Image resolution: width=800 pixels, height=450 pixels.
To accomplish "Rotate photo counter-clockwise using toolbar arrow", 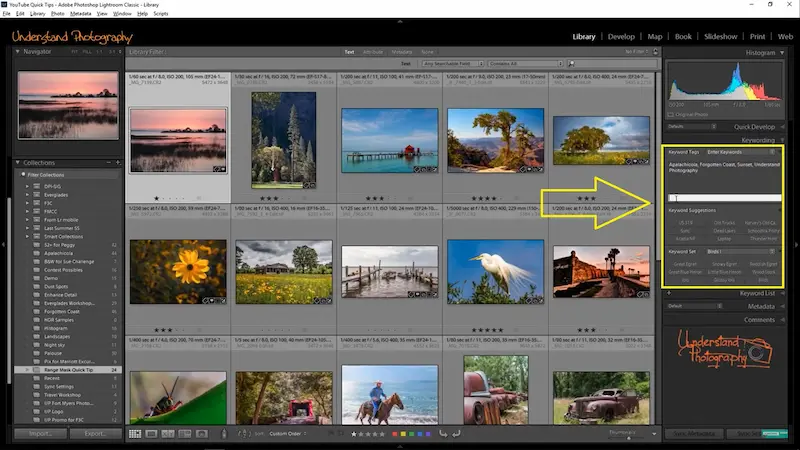I will tap(441, 434).
